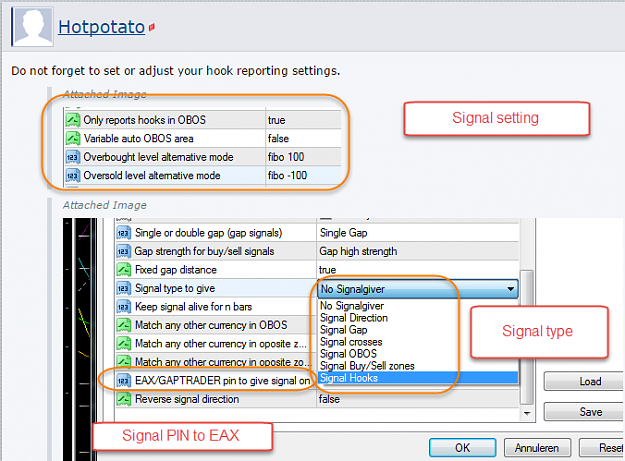Screen dimensions: 625x461
Task: Select 'Only reports hooks in OBOS' label
Action: [x=144, y=120]
